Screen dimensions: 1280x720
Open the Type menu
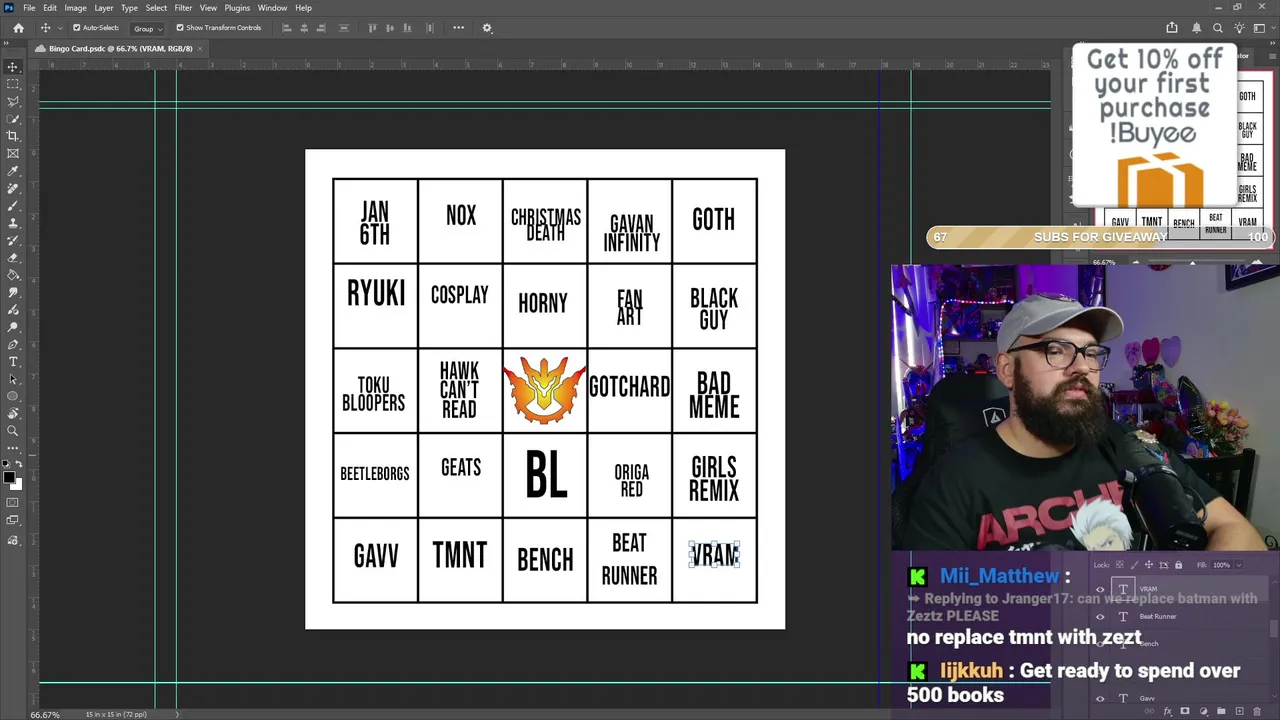click(x=129, y=8)
